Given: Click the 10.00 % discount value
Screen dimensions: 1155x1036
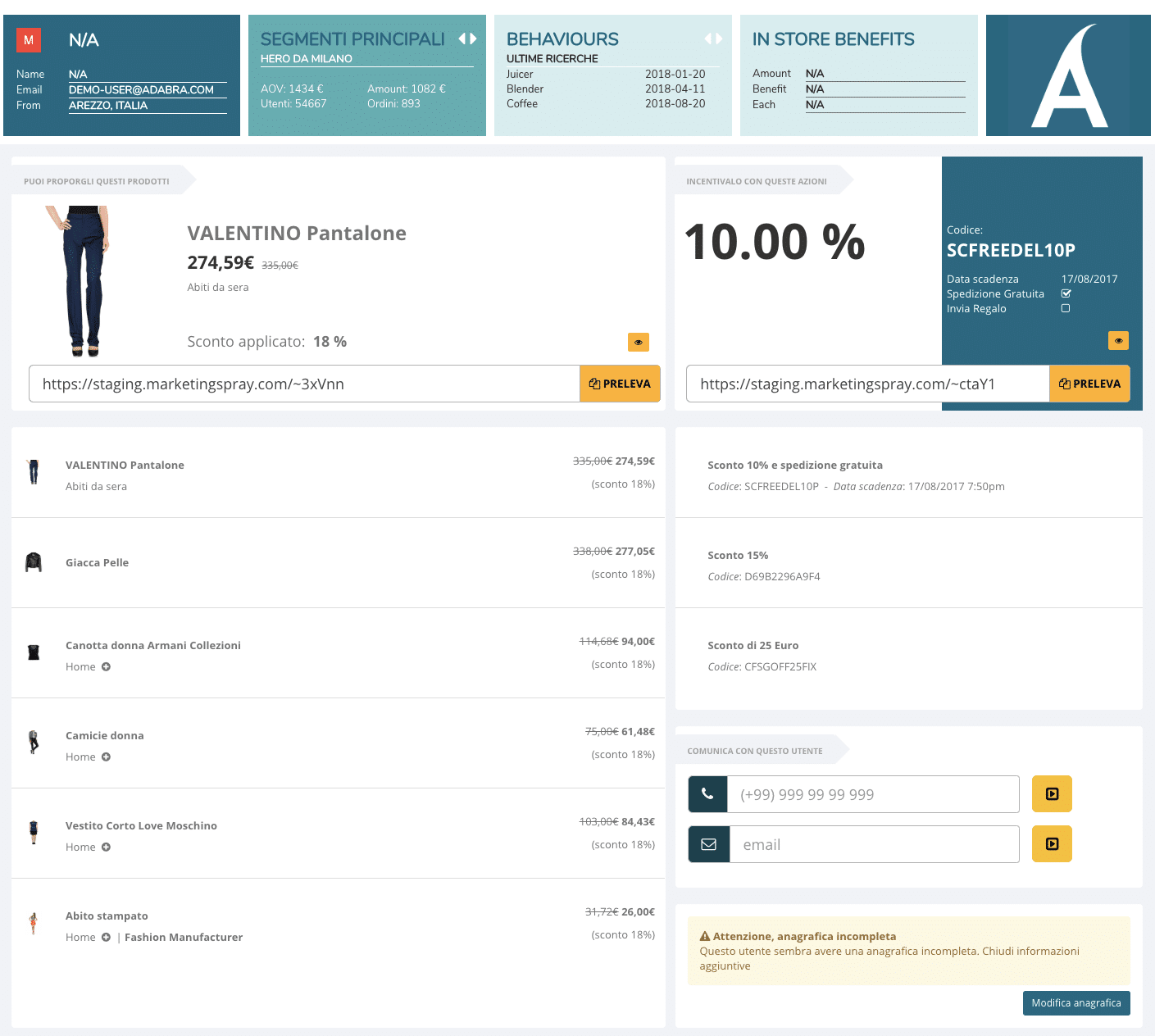Looking at the screenshot, I should 775,242.
